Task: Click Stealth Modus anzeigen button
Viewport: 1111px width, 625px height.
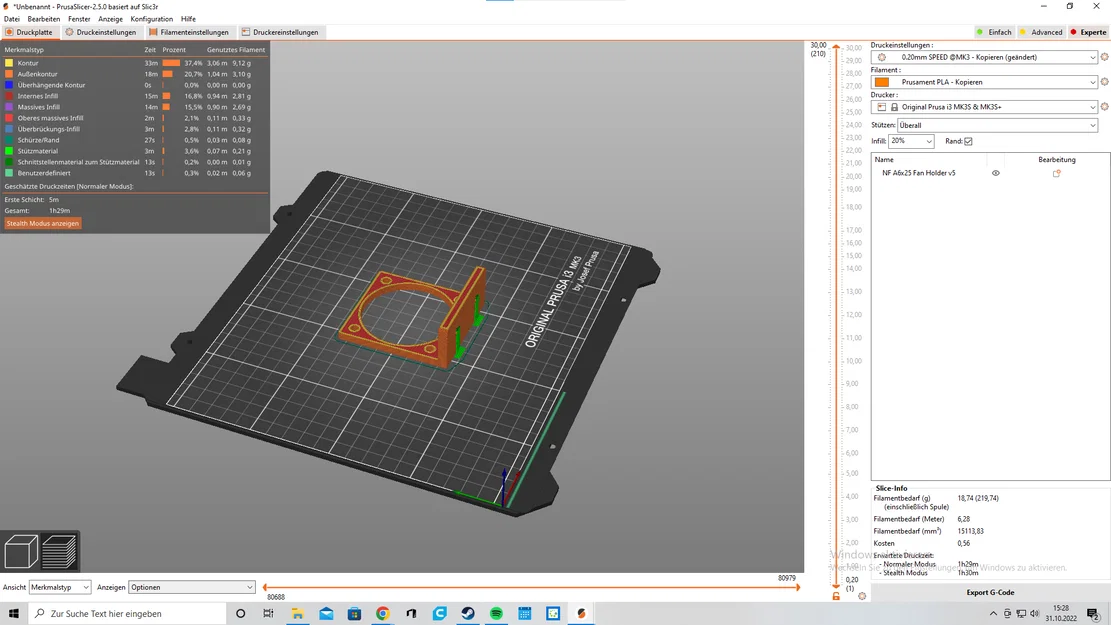Action: point(43,223)
